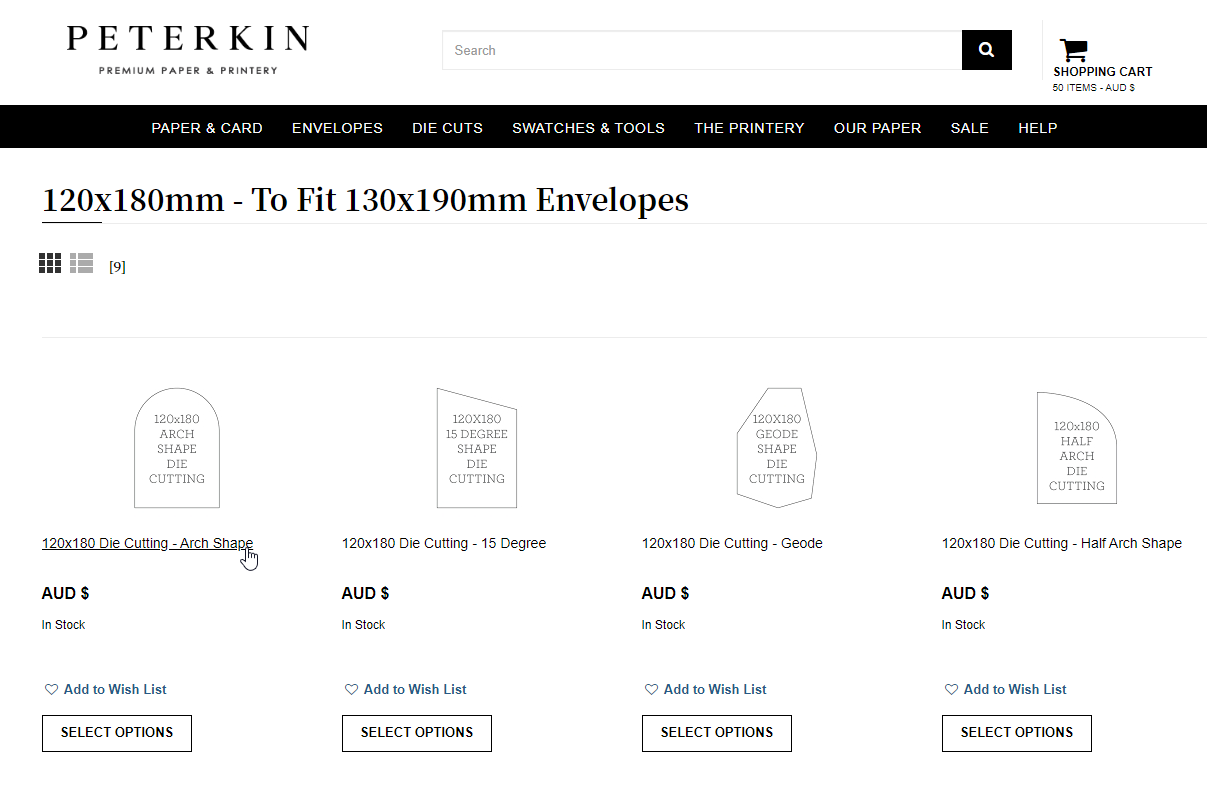This screenshot has width=1207, height=786.
Task: Switch to list view layout
Action: (x=81, y=263)
